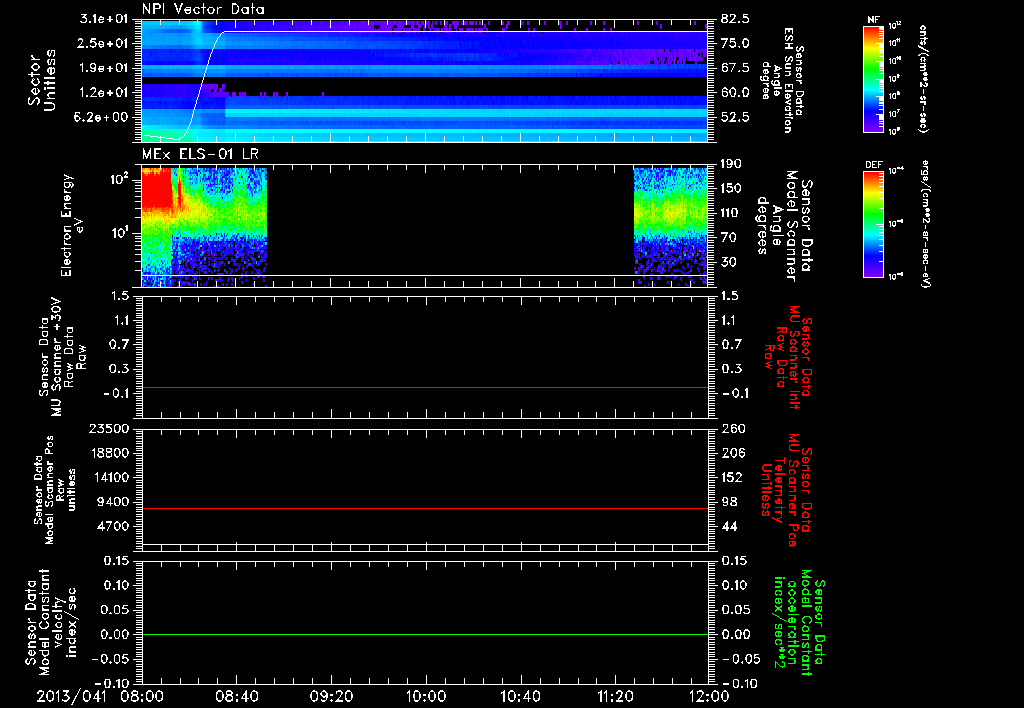The image size is (1024, 708).
Task: Click the 'cnts/(cm**2-sr-sec)' units label
Action: point(923,78)
